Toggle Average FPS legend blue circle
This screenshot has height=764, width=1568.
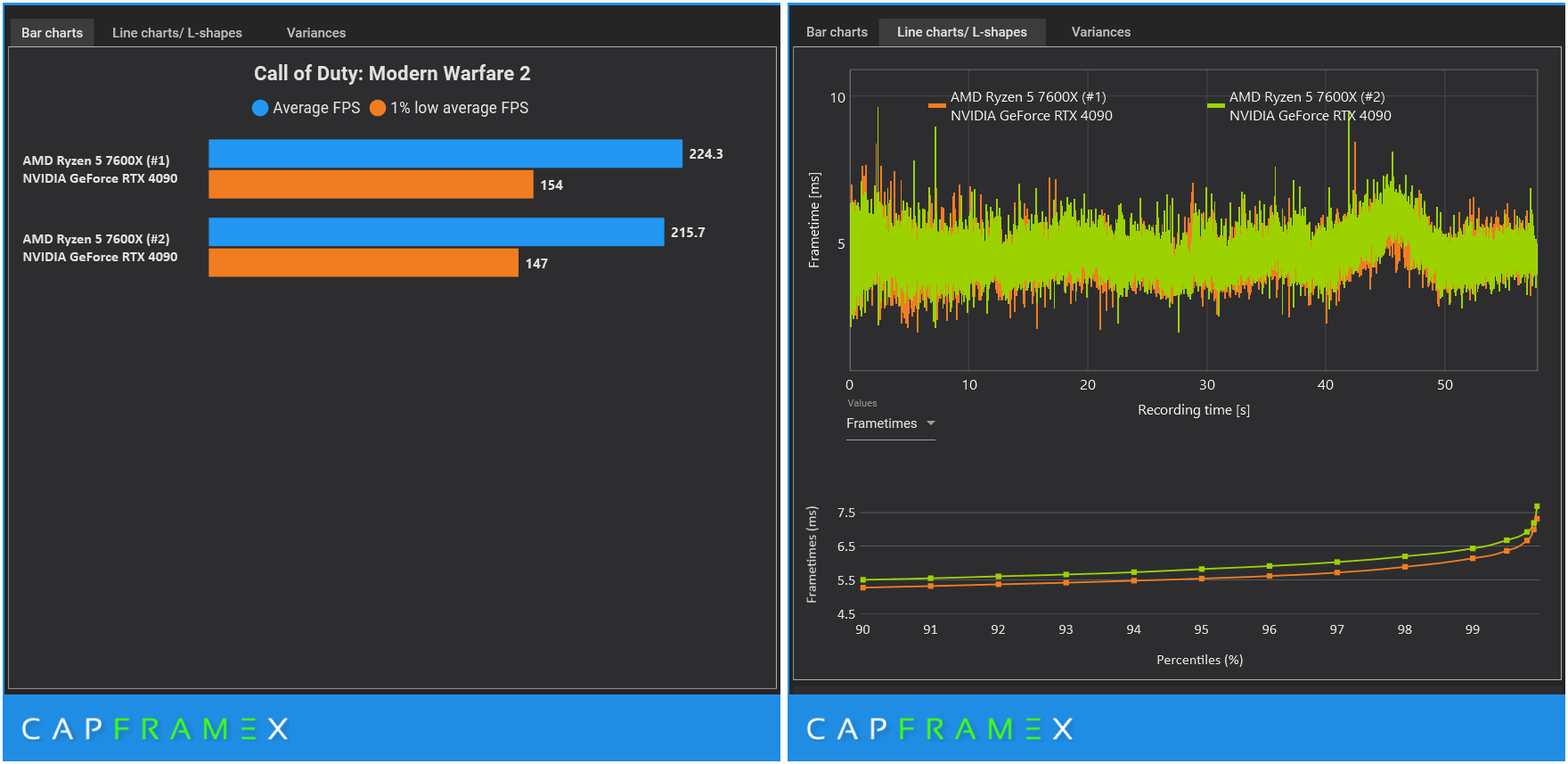point(260,108)
